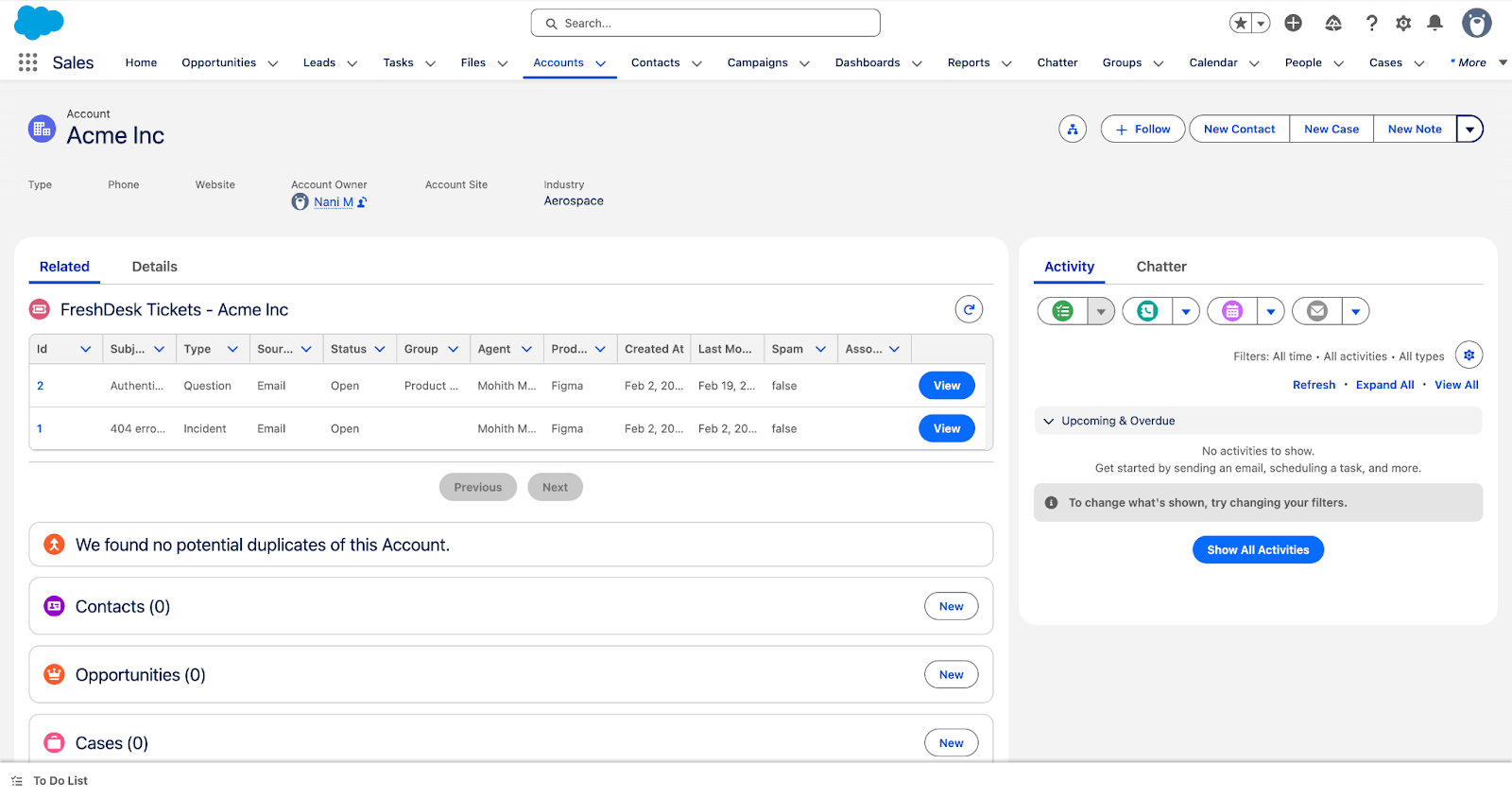This screenshot has height=798, width=1512.
Task: Click the Salesforce cloud logo
Action: pyautogui.click(x=39, y=23)
